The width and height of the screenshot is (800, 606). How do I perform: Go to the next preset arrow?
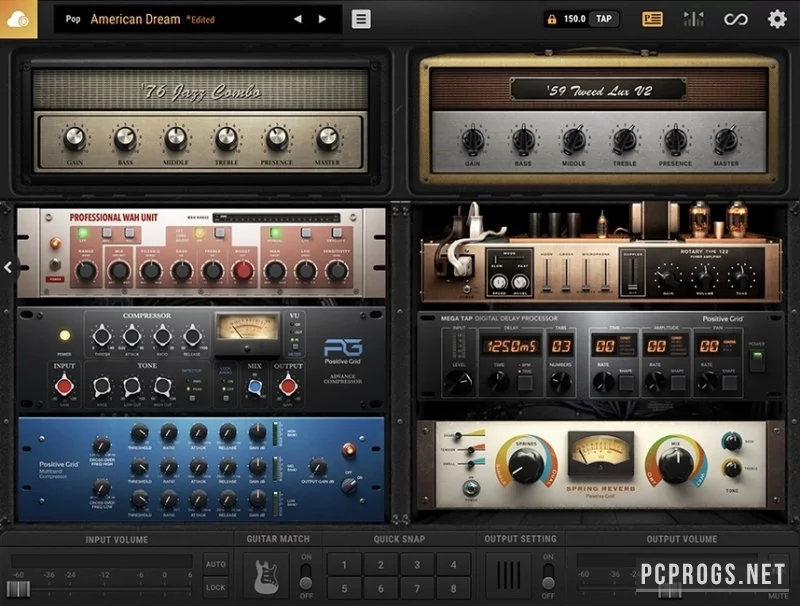(322, 19)
